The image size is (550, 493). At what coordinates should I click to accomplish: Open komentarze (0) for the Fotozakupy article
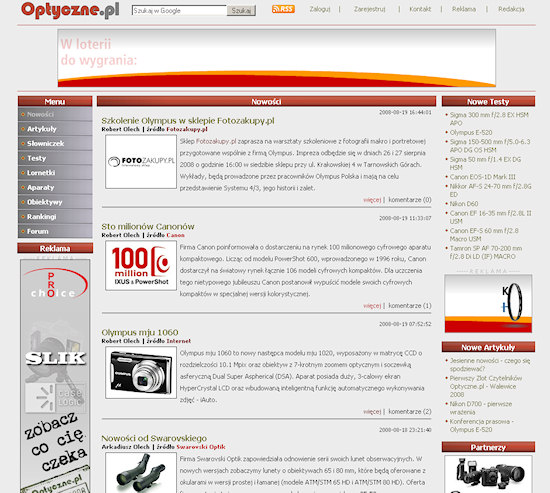pos(410,200)
